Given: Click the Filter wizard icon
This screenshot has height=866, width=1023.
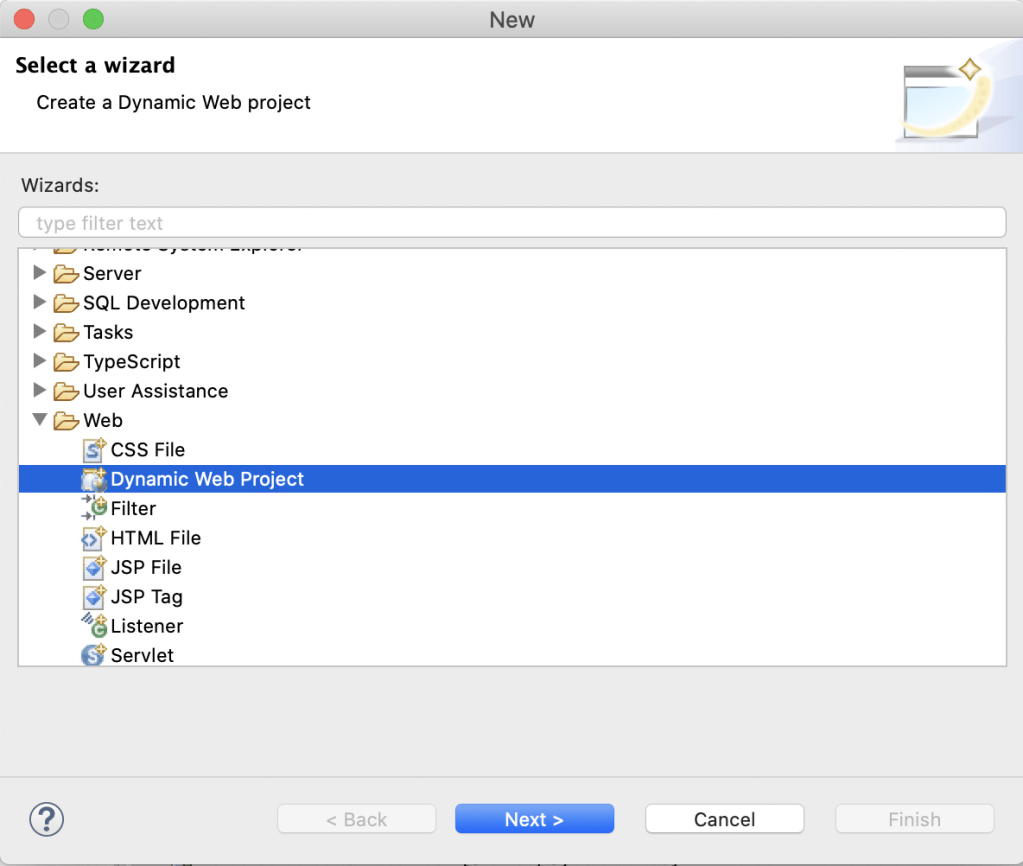Looking at the screenshot, I should click(94, 508).
